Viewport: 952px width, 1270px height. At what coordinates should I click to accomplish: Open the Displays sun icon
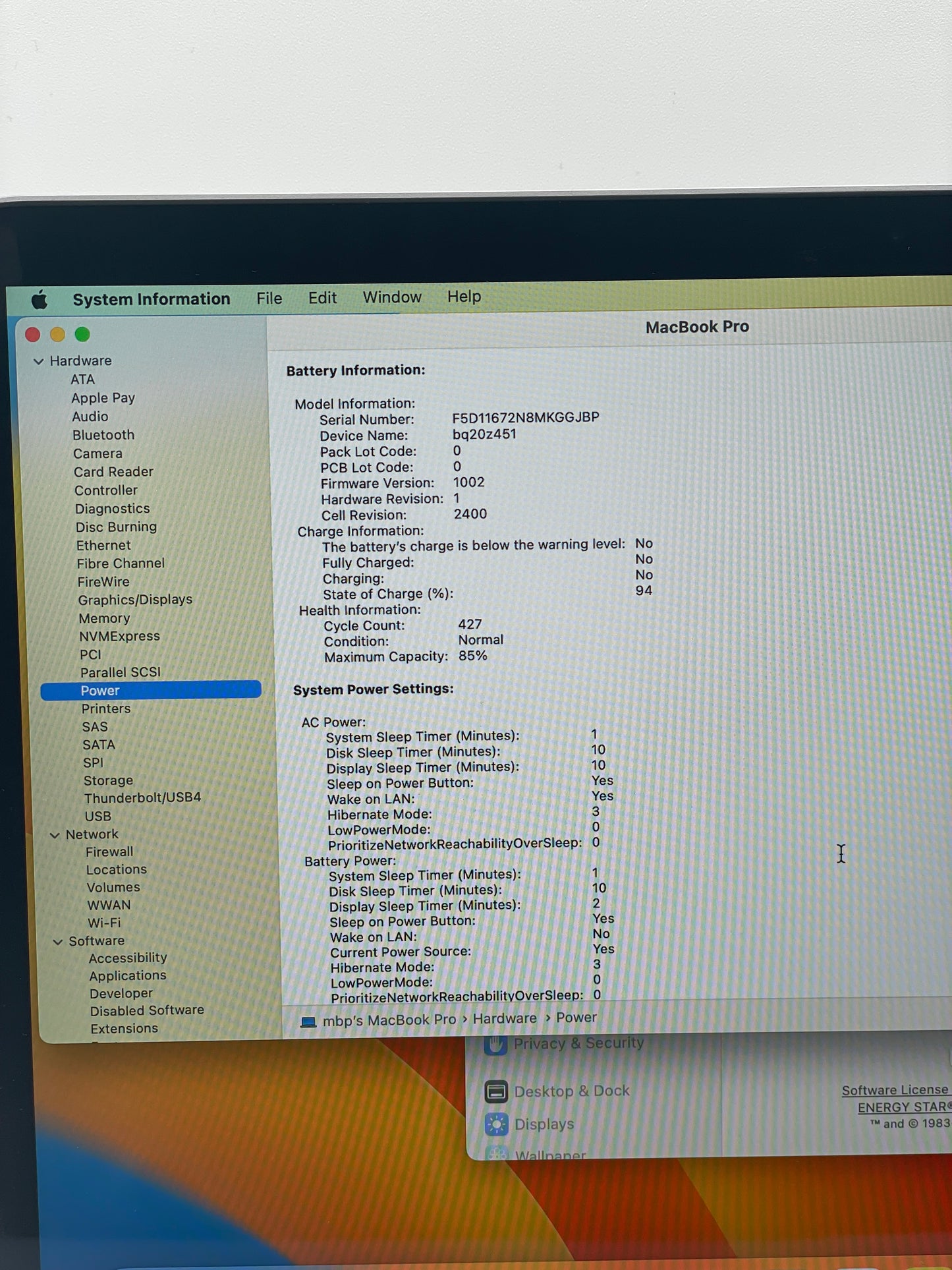496,1124
